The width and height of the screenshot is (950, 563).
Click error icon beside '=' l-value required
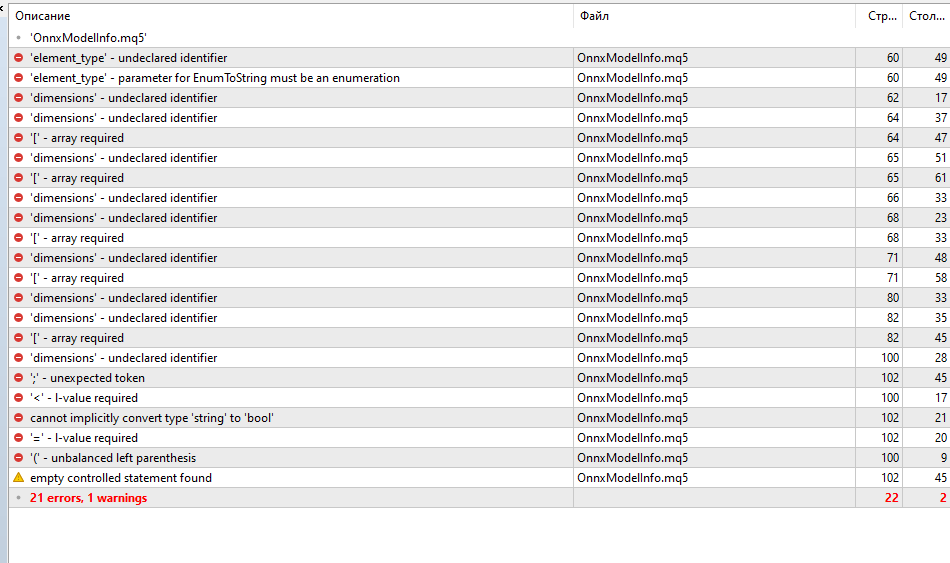click(18, 438)
